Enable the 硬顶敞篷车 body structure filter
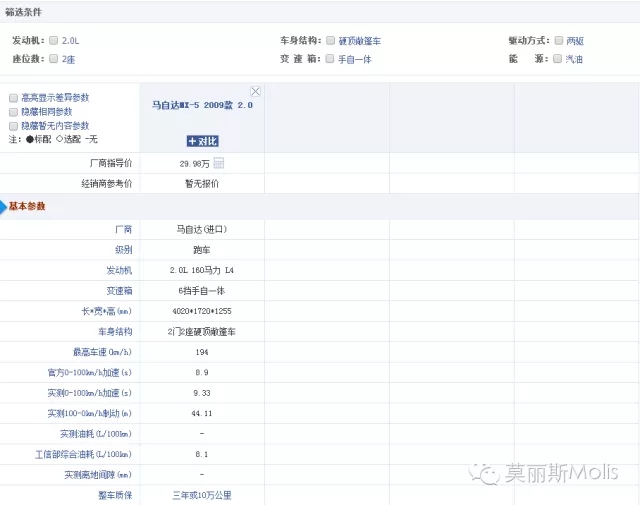 point(331,40)
